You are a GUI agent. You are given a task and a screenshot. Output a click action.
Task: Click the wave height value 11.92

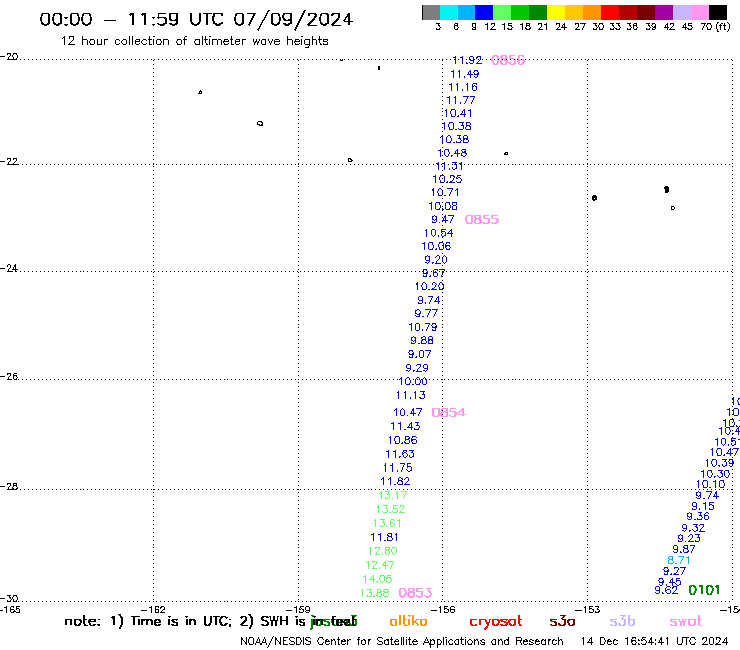pyautogui.click(x=467, y=60)
